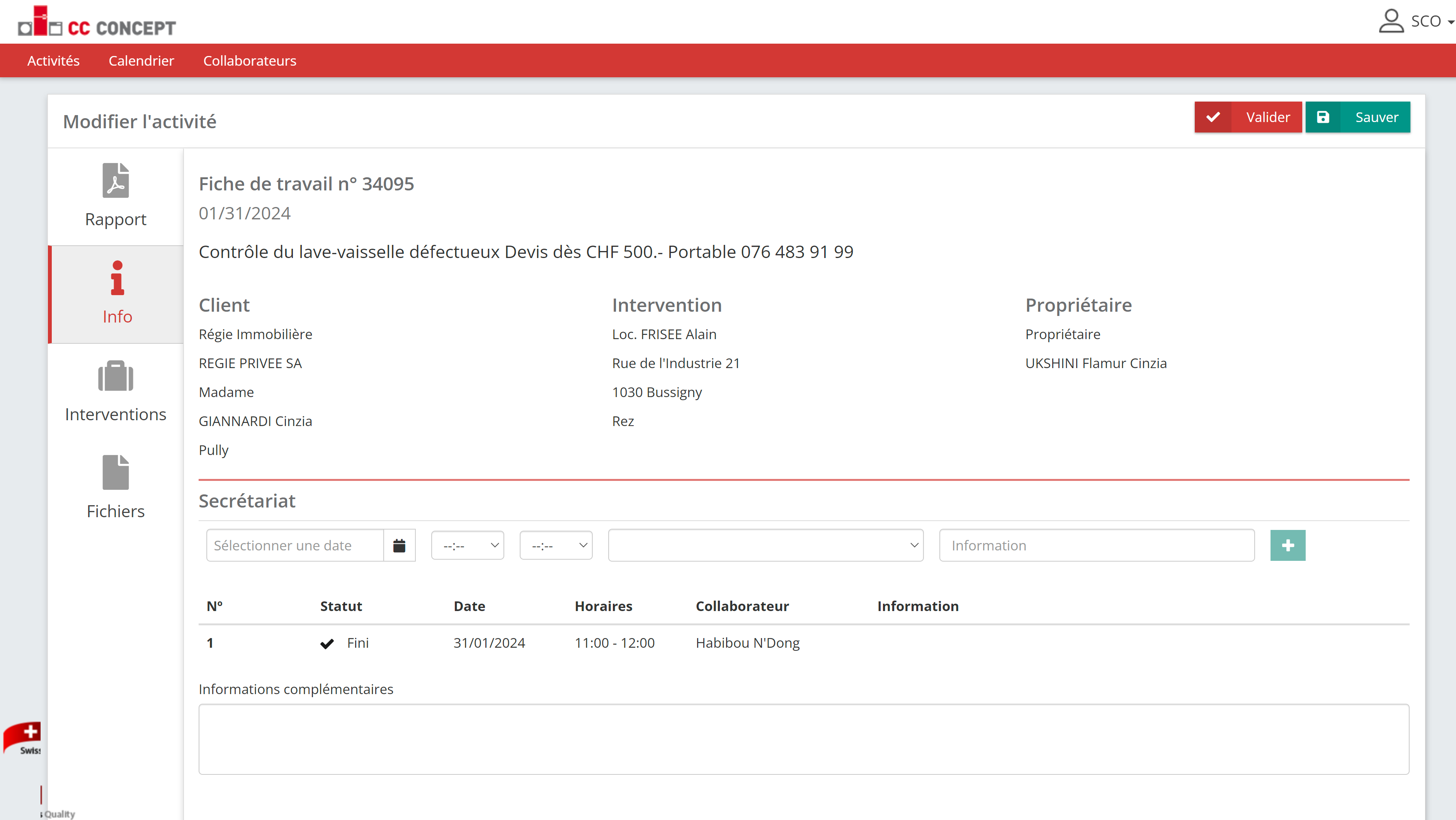Image resolution: width=1456 pixels, height=820 pixels.
Task: Click the Valider button
Action: tap(1248, 117)
